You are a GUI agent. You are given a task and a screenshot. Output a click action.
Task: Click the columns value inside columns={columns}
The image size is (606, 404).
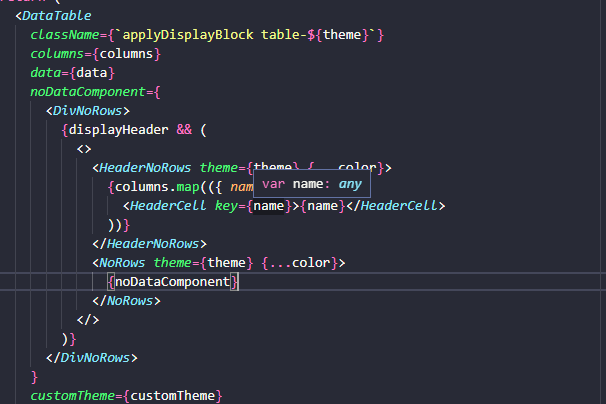point(126,54)
